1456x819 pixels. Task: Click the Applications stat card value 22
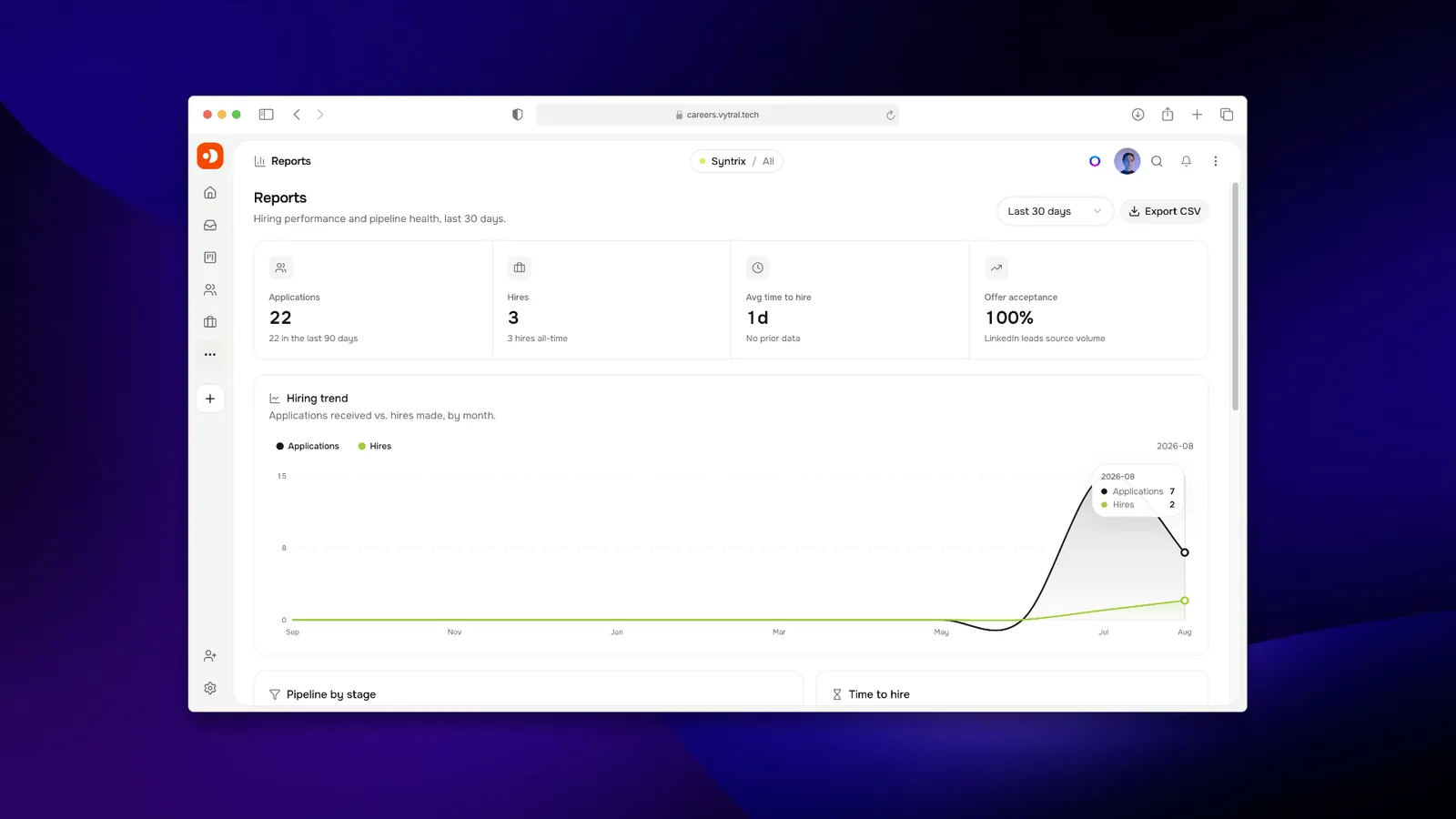(280, 318)
